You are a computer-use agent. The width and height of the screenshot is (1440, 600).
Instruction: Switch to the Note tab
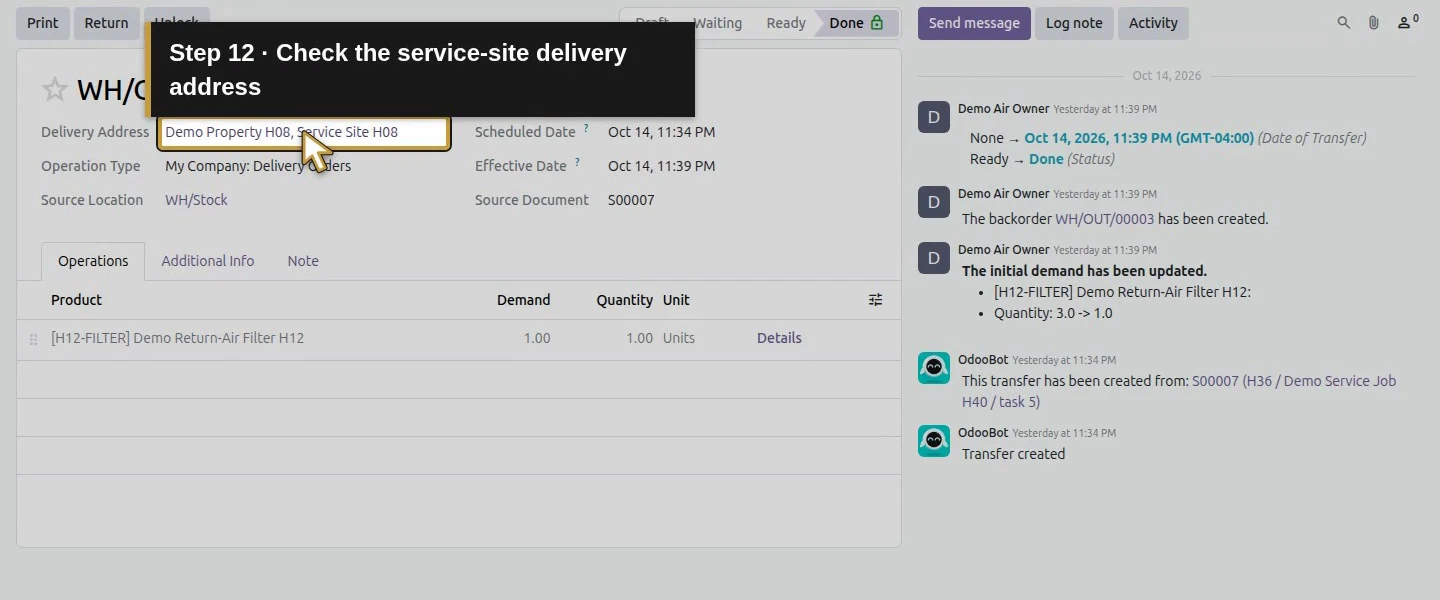coord(303,261)
